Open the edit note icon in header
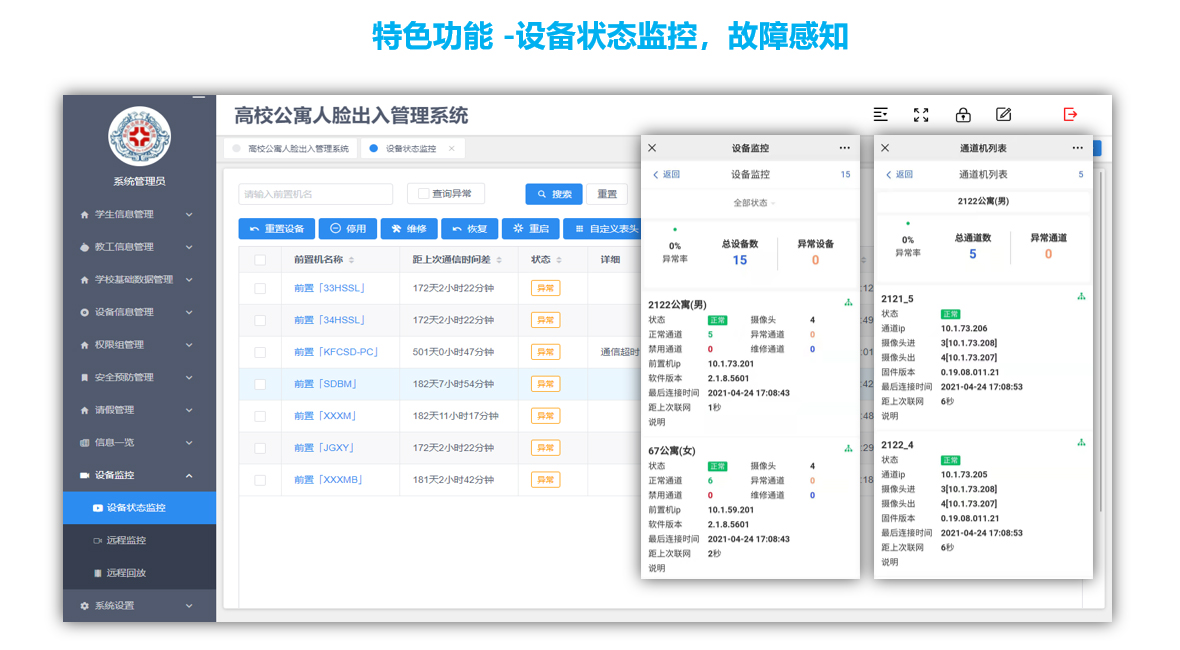1180x650 pixels. pyautogui.click(x=1004, y=115)
